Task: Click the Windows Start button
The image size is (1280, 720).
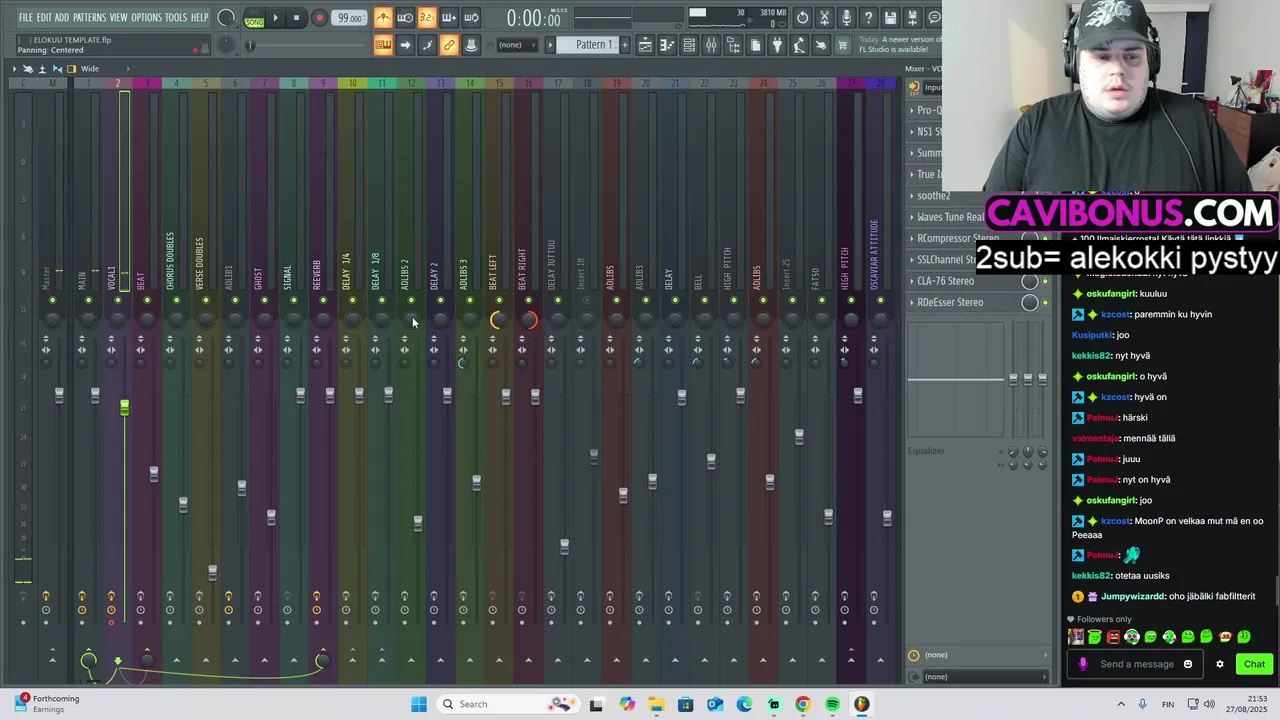Action: click(419, 704)
